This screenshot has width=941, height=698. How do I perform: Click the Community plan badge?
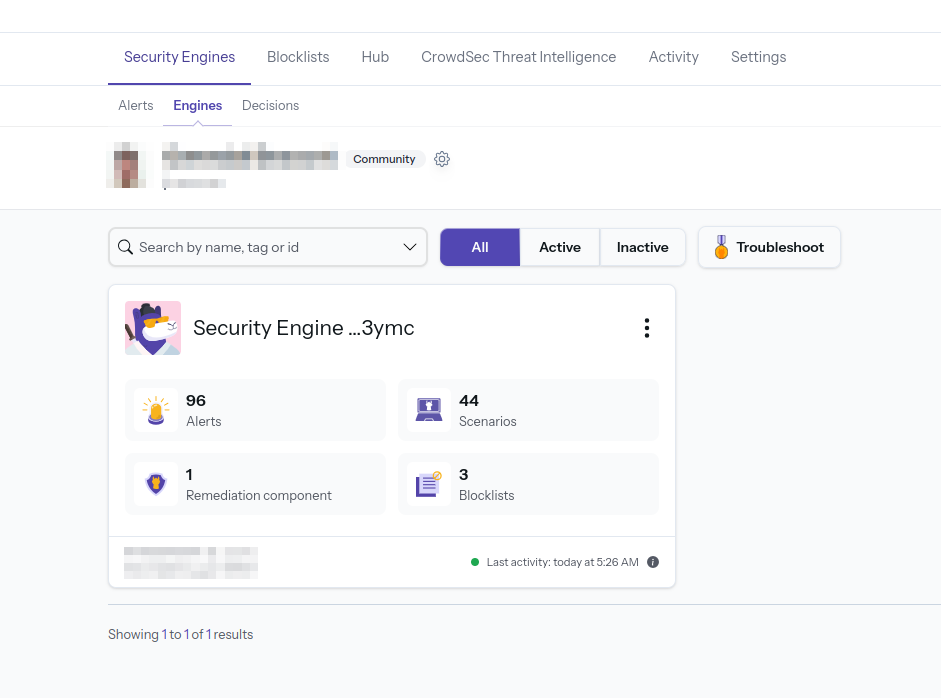tap(384, 159)
